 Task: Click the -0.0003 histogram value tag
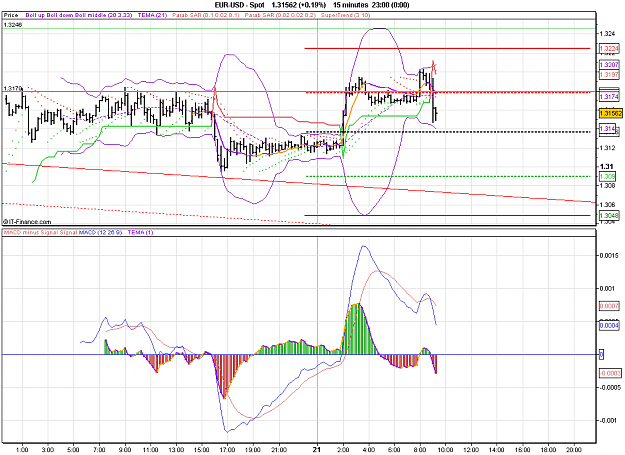pos(610,373)
